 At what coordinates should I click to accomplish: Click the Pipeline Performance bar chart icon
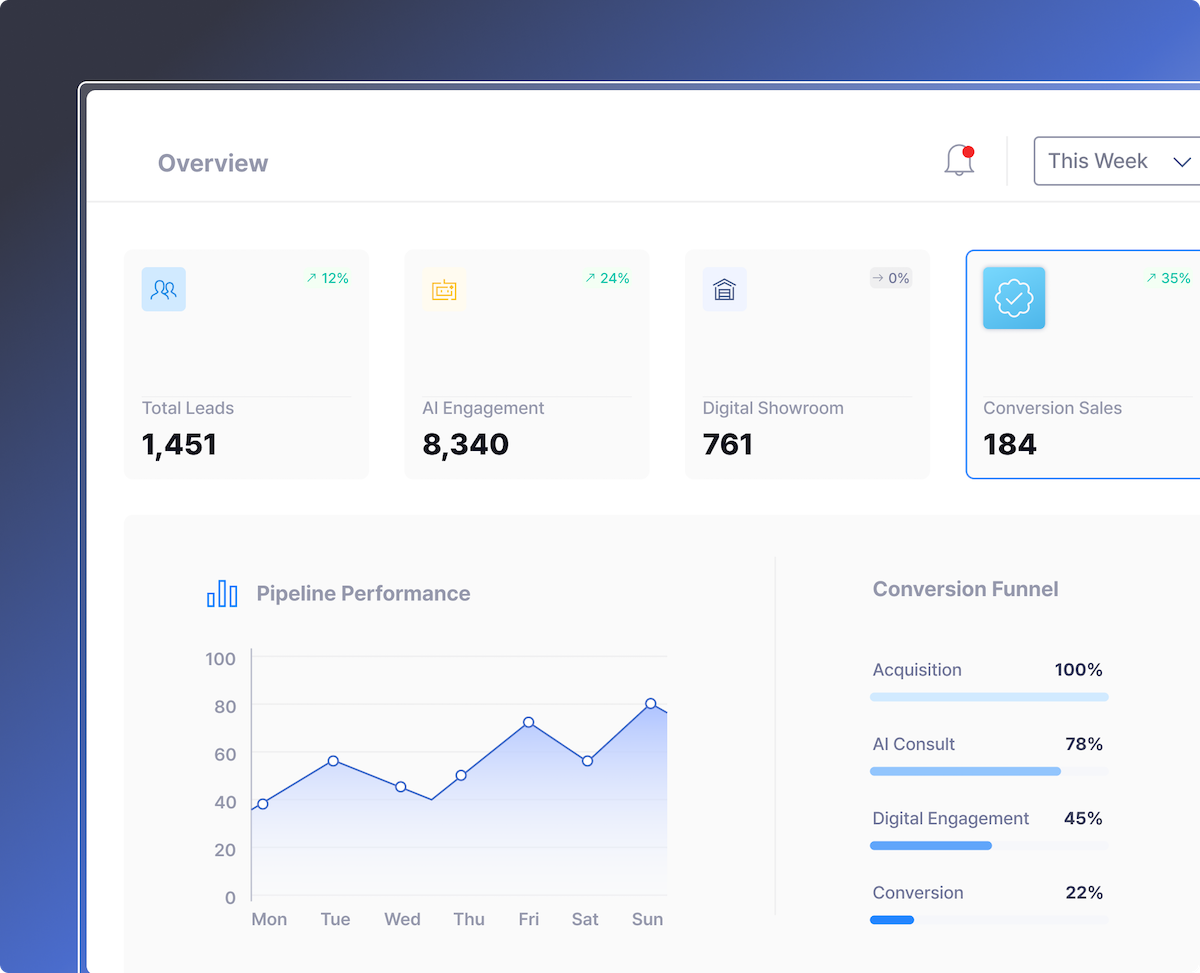pyautogui.click(x=222, y=594)
